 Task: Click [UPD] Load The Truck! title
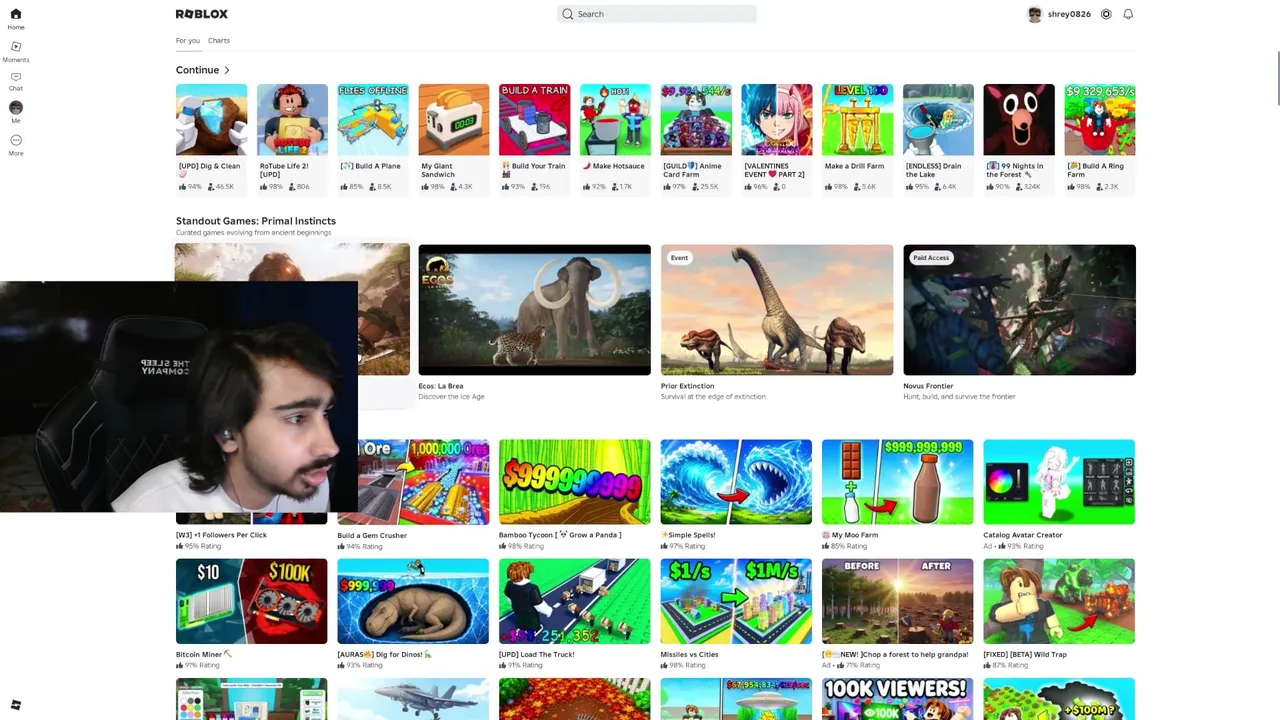click(537, 654)
